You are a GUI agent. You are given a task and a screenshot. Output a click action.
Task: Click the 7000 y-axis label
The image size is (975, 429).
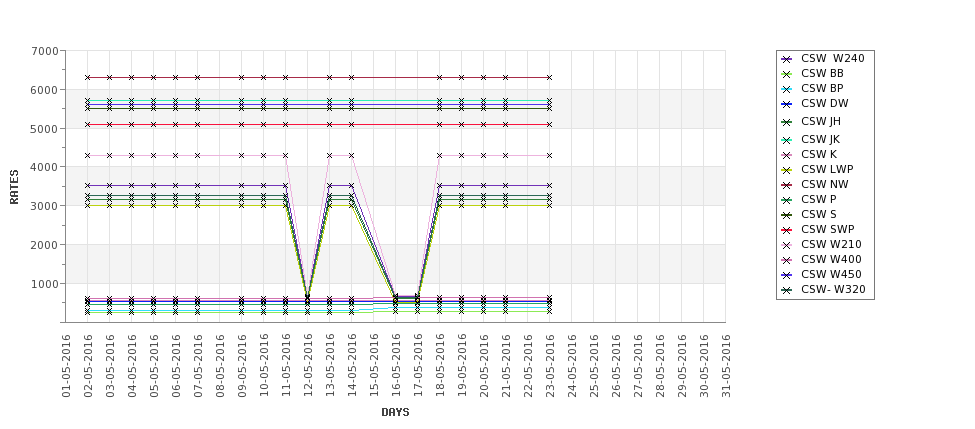[45, 51]
